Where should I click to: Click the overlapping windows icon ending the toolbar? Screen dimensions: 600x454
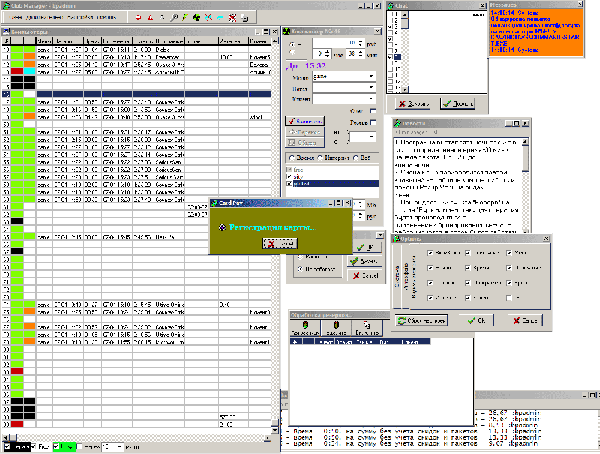click(x=244, y=17)
